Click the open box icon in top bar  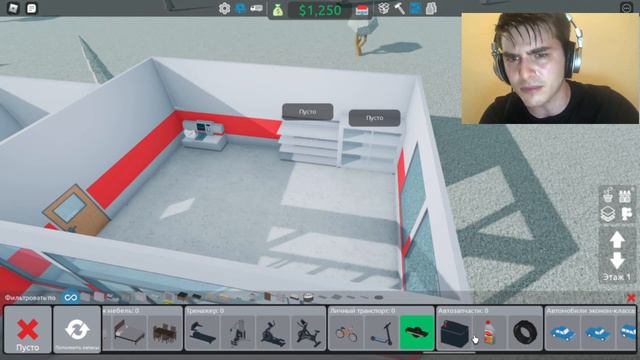(383, 8)
